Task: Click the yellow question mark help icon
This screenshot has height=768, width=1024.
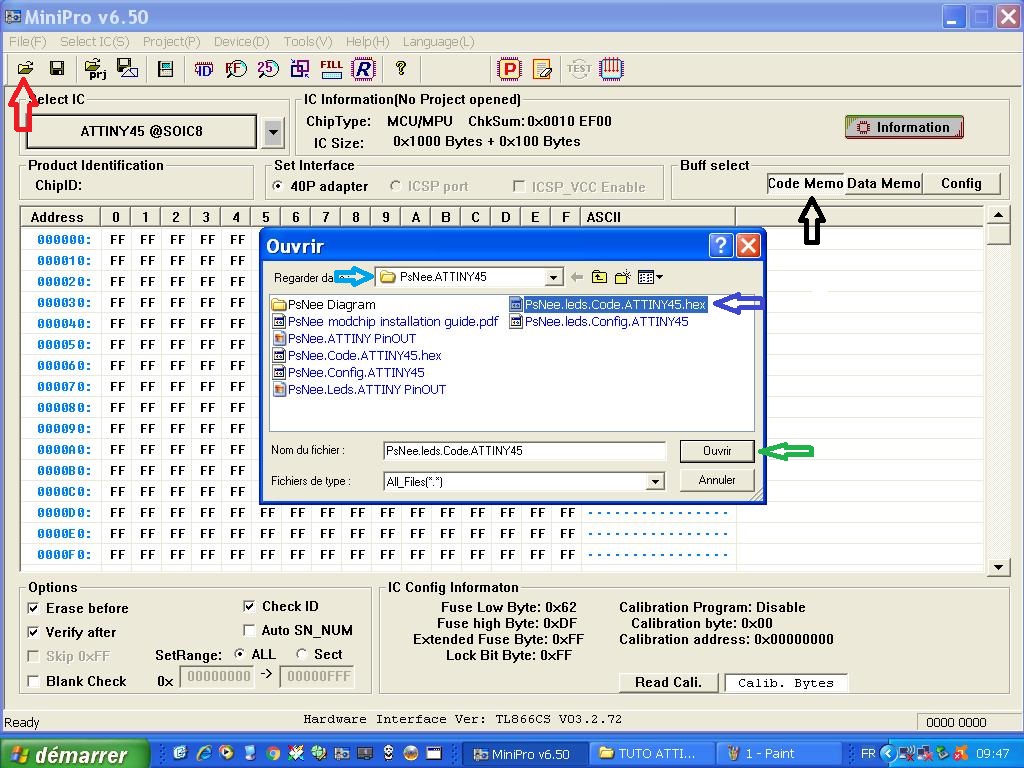Action: [401, 68]
